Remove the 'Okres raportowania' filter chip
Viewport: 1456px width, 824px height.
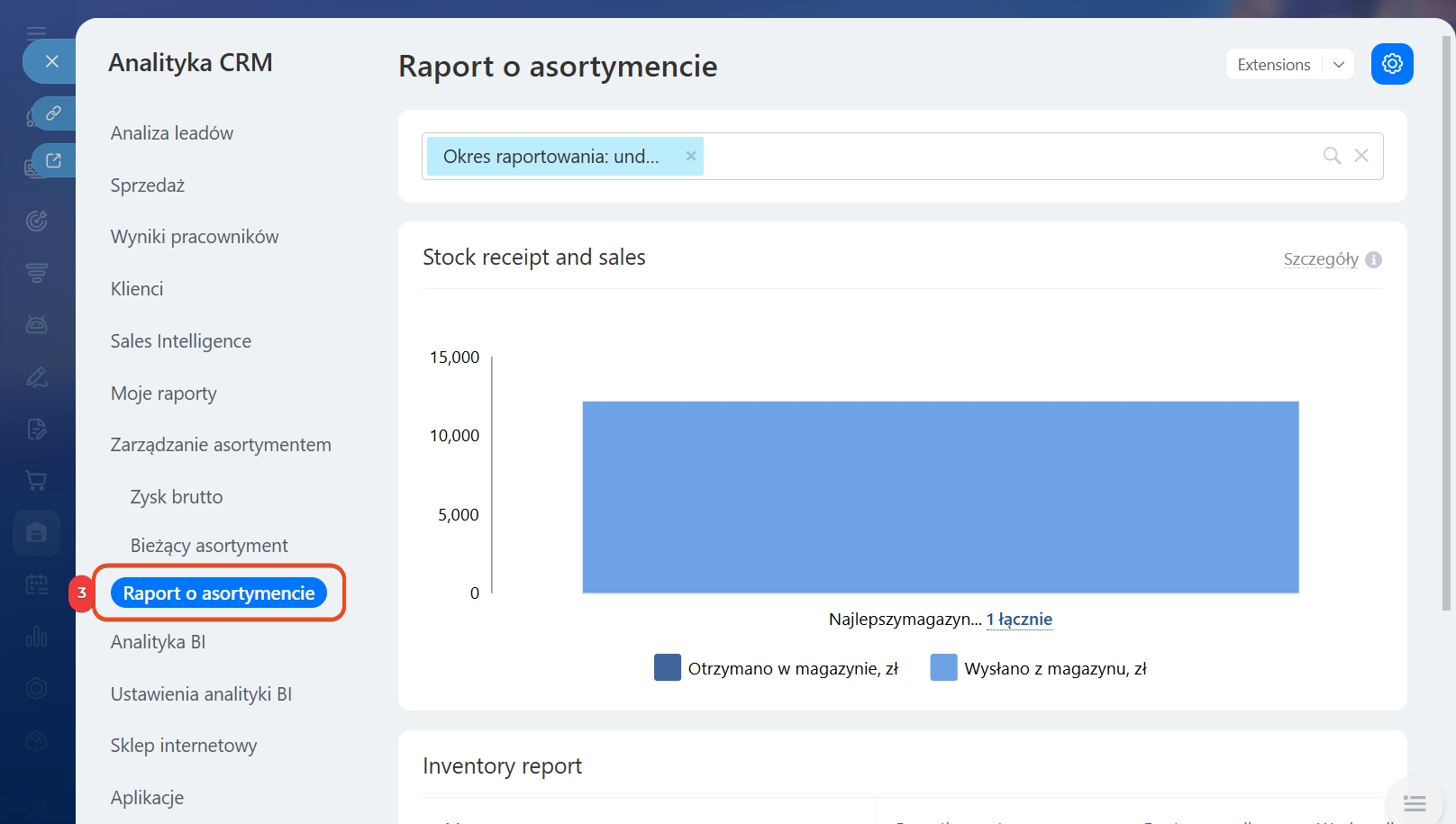tap(690, 156)
